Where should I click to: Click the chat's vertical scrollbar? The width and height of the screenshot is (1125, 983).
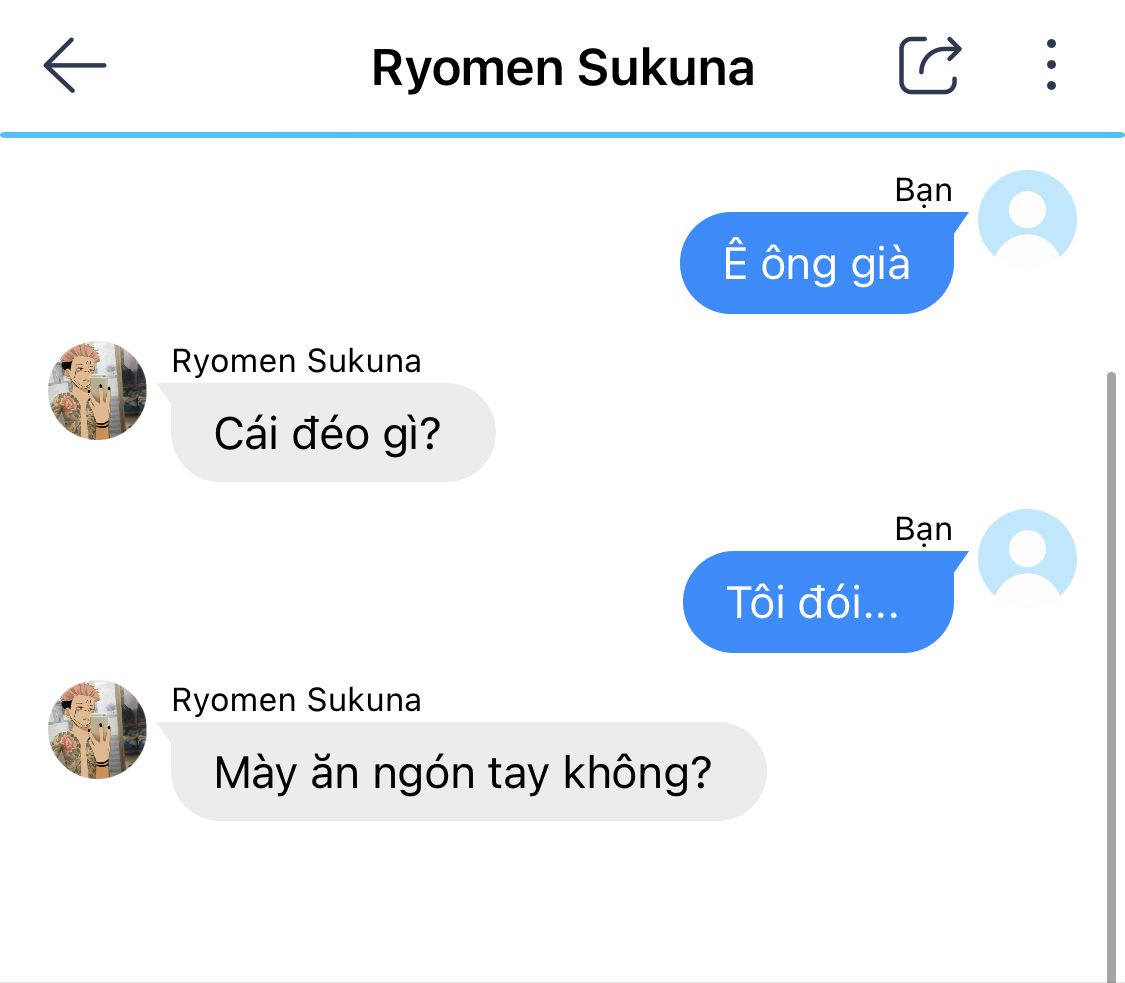click(1111, 674)
